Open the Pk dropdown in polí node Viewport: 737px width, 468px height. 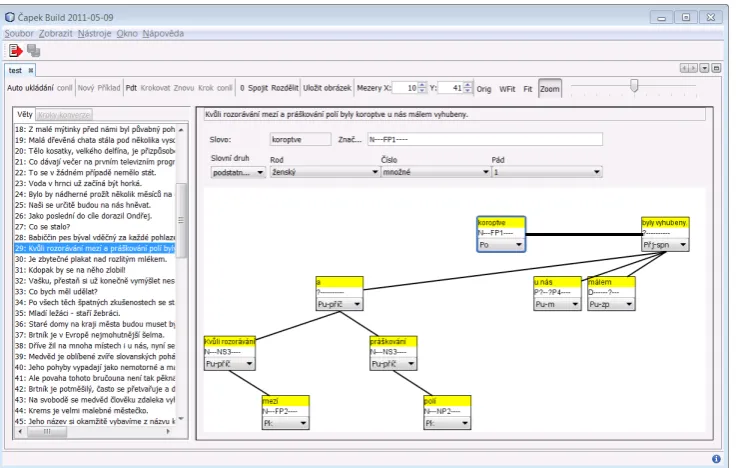[447, 423]
